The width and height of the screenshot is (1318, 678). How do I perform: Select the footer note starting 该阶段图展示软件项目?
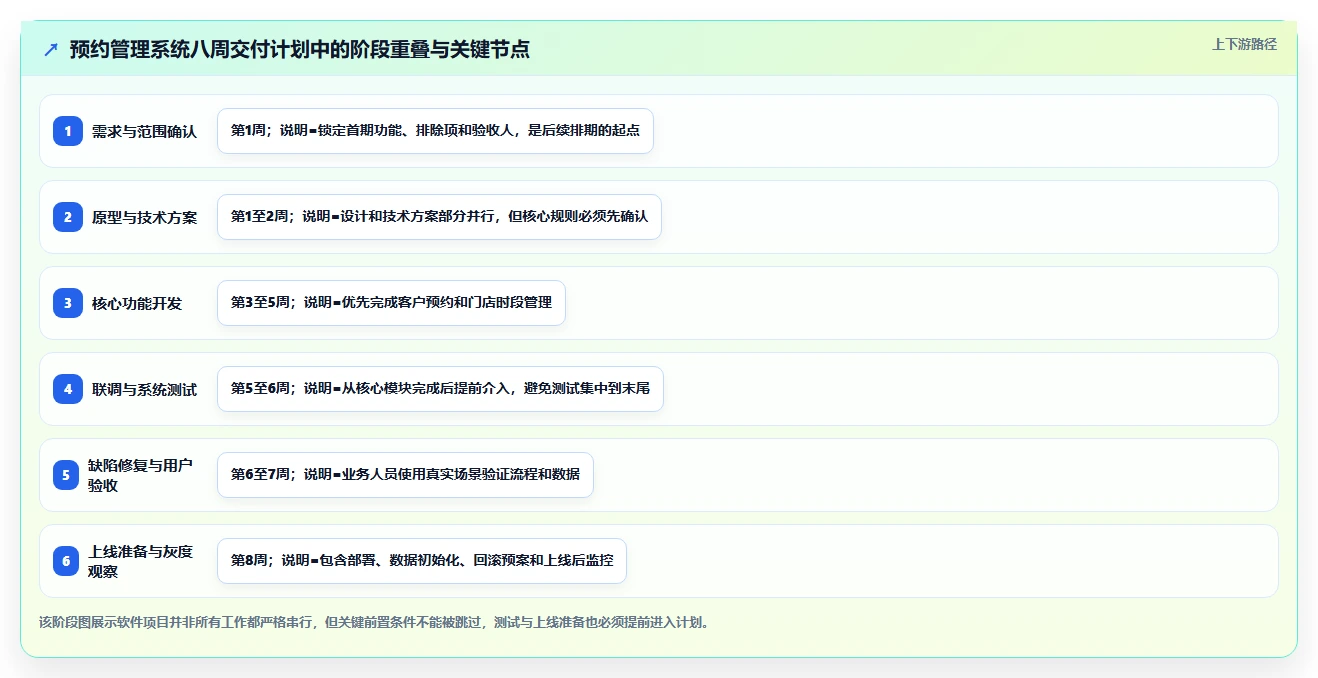point(375,622)
